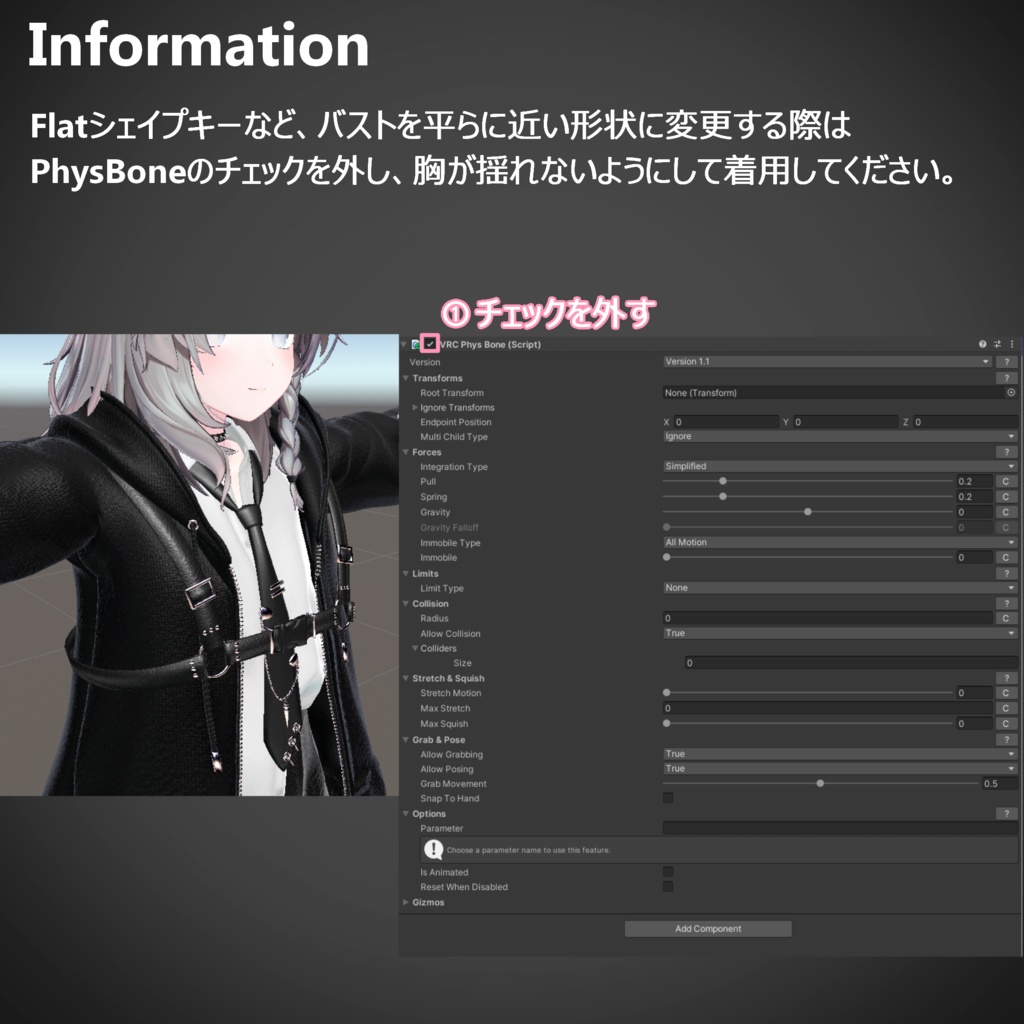Check the Is Animated checkbox
The image size is (1024, 1024).
[x=669, y=872]
